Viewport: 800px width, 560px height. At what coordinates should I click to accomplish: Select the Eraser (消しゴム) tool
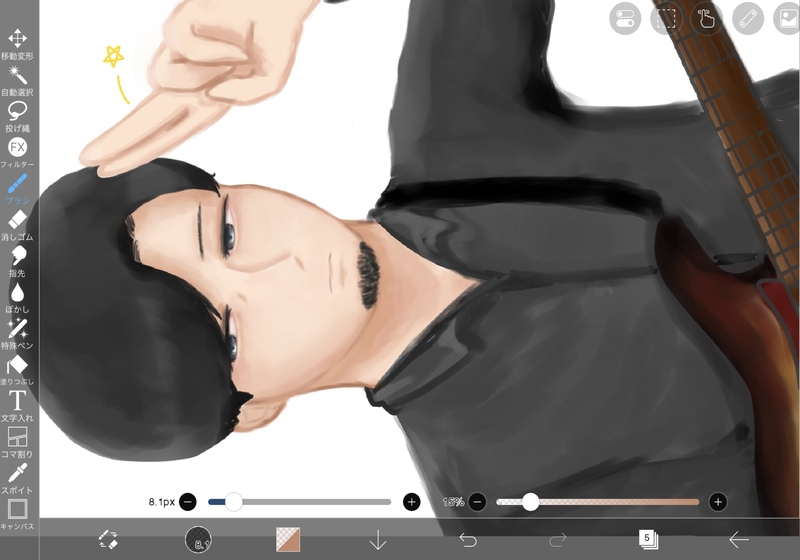(x=17, y=225)
